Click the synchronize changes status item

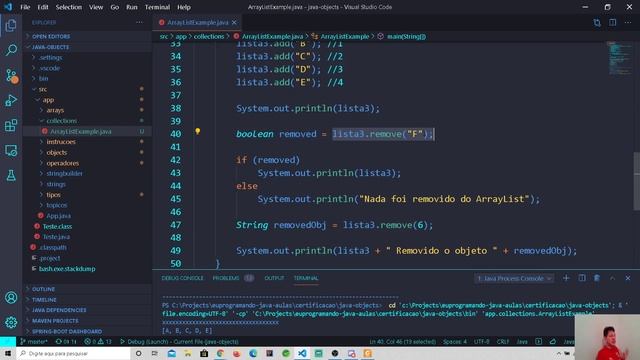tap(66, 342)
